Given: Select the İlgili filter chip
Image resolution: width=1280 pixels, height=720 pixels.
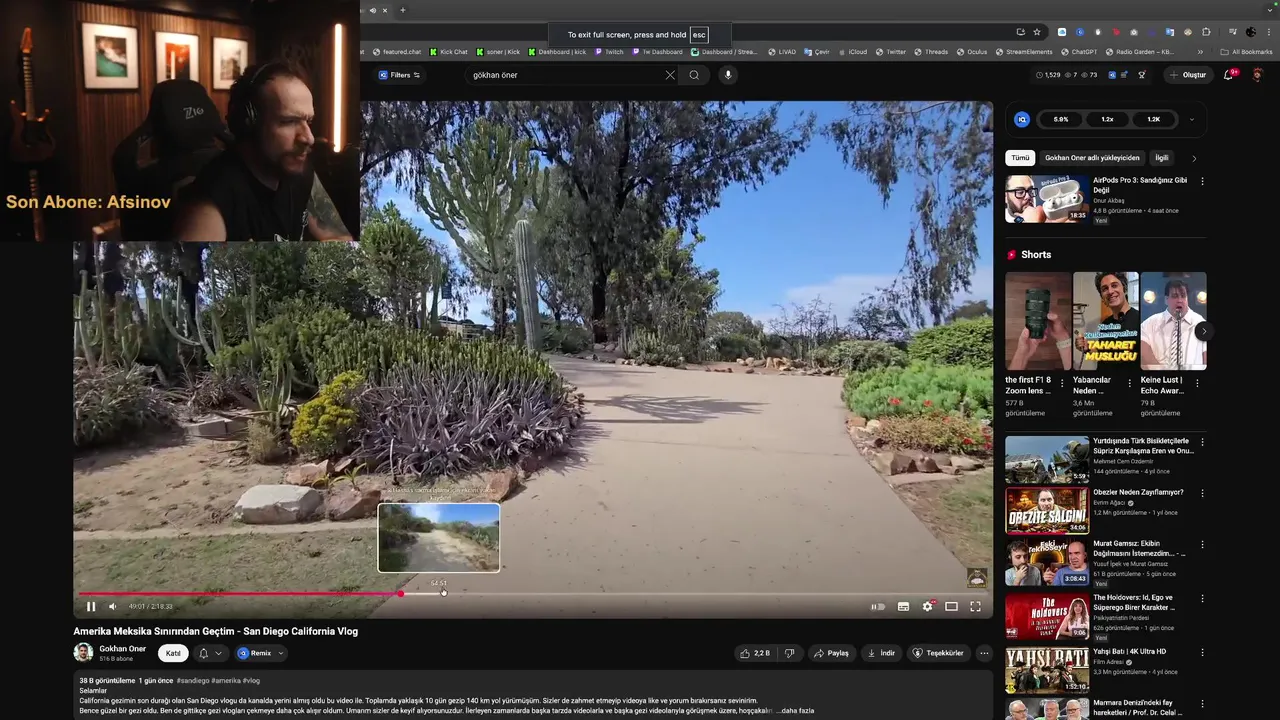Looking at the screenshot, I should click(1162, 158).
